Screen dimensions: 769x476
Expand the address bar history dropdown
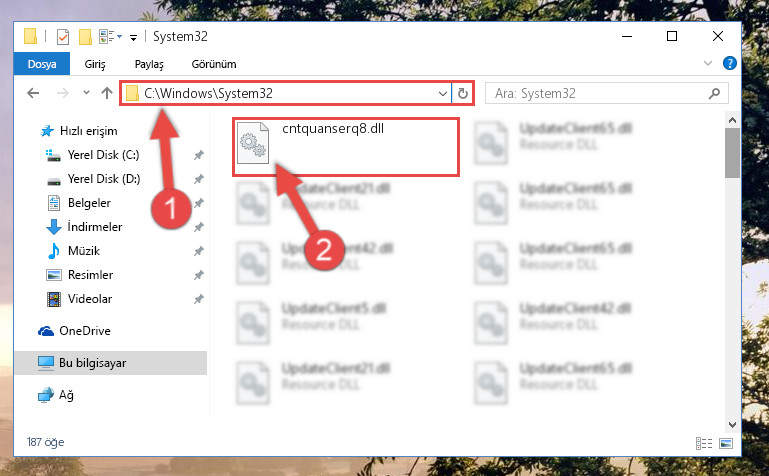442,93
